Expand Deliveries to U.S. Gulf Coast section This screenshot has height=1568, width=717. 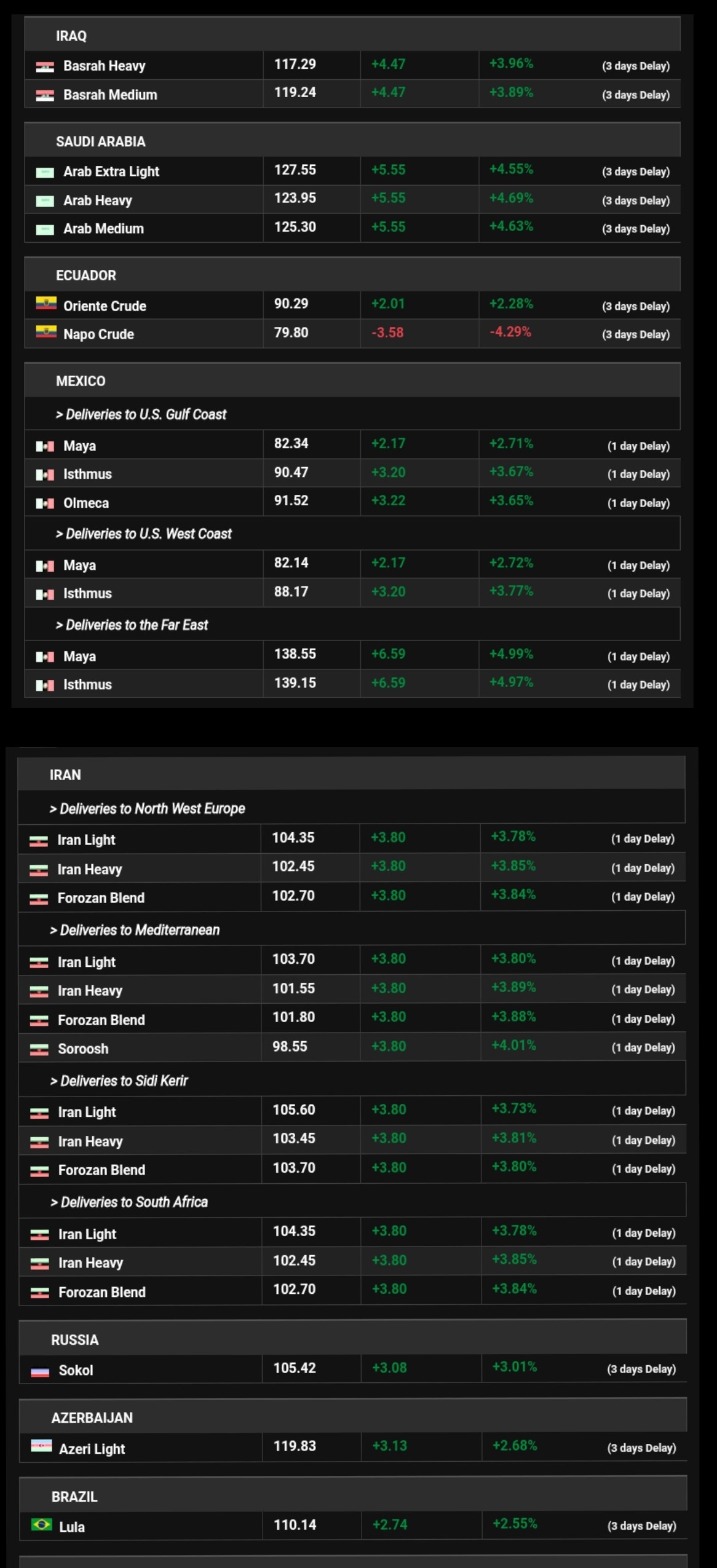point(141,415)
